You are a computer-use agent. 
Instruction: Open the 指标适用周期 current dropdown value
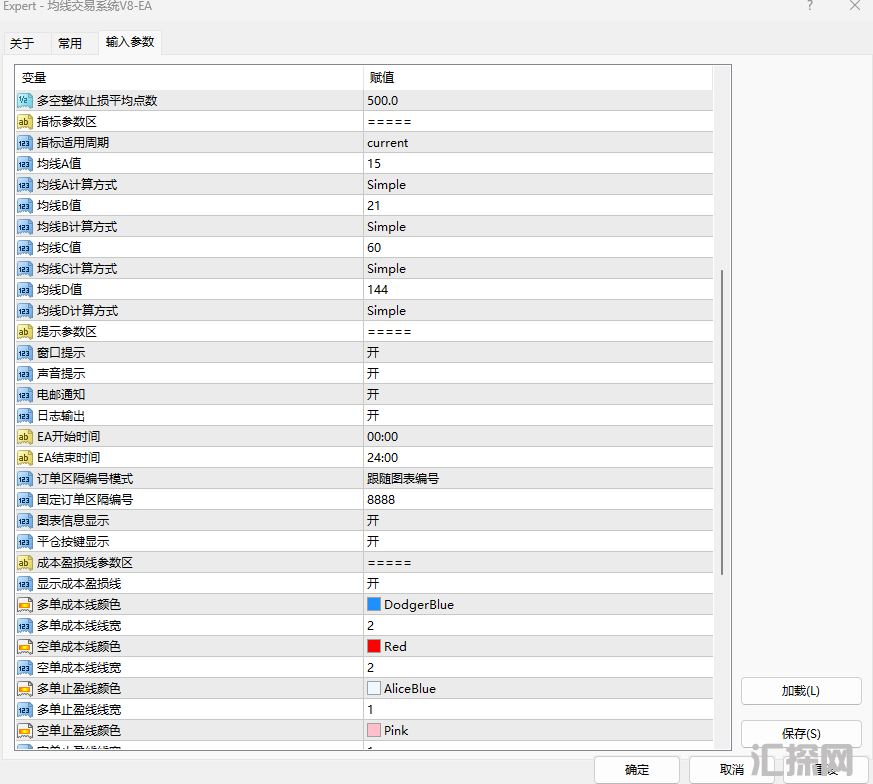pyautogui.click(x=388, y=142)
